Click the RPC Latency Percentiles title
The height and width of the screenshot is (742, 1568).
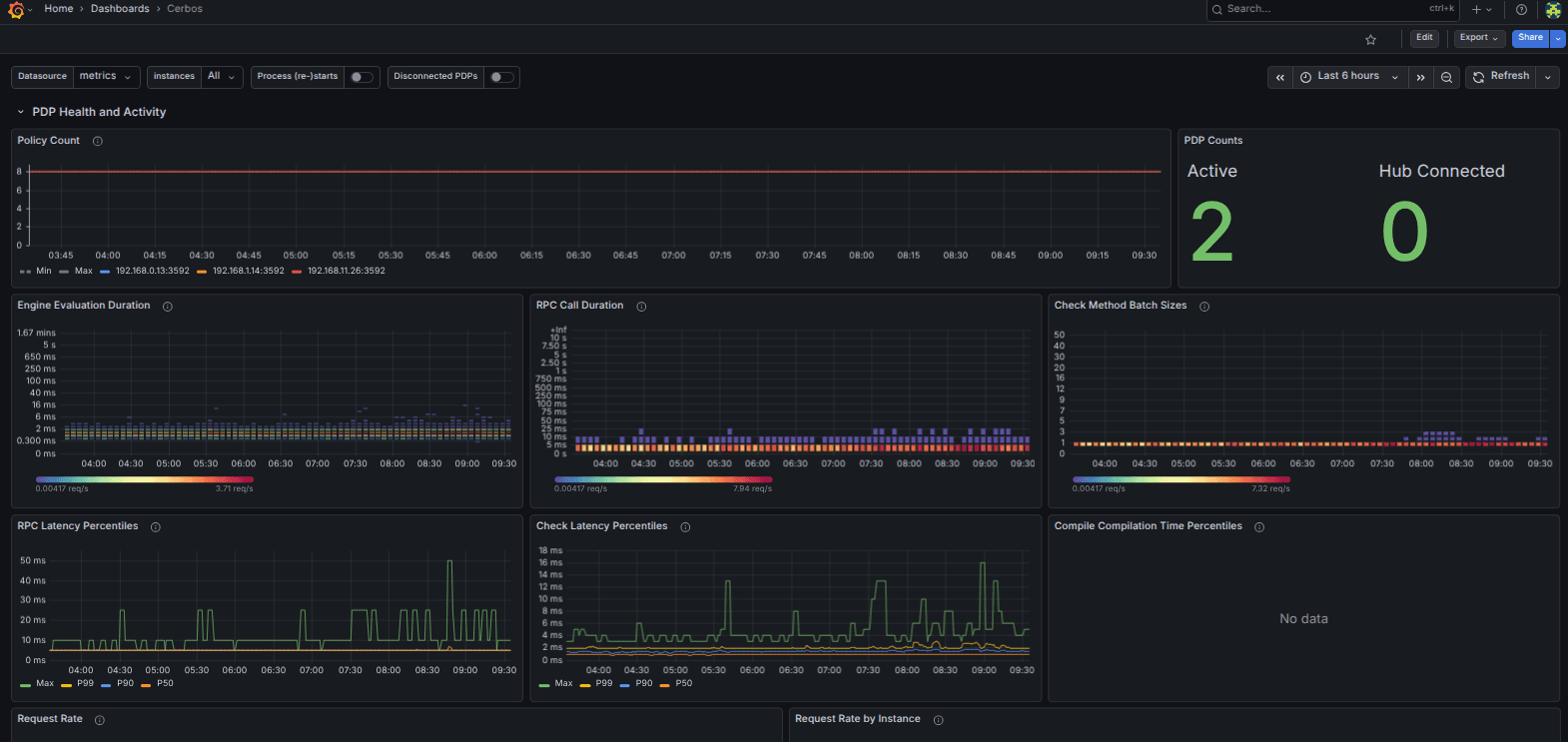(78, 526)
